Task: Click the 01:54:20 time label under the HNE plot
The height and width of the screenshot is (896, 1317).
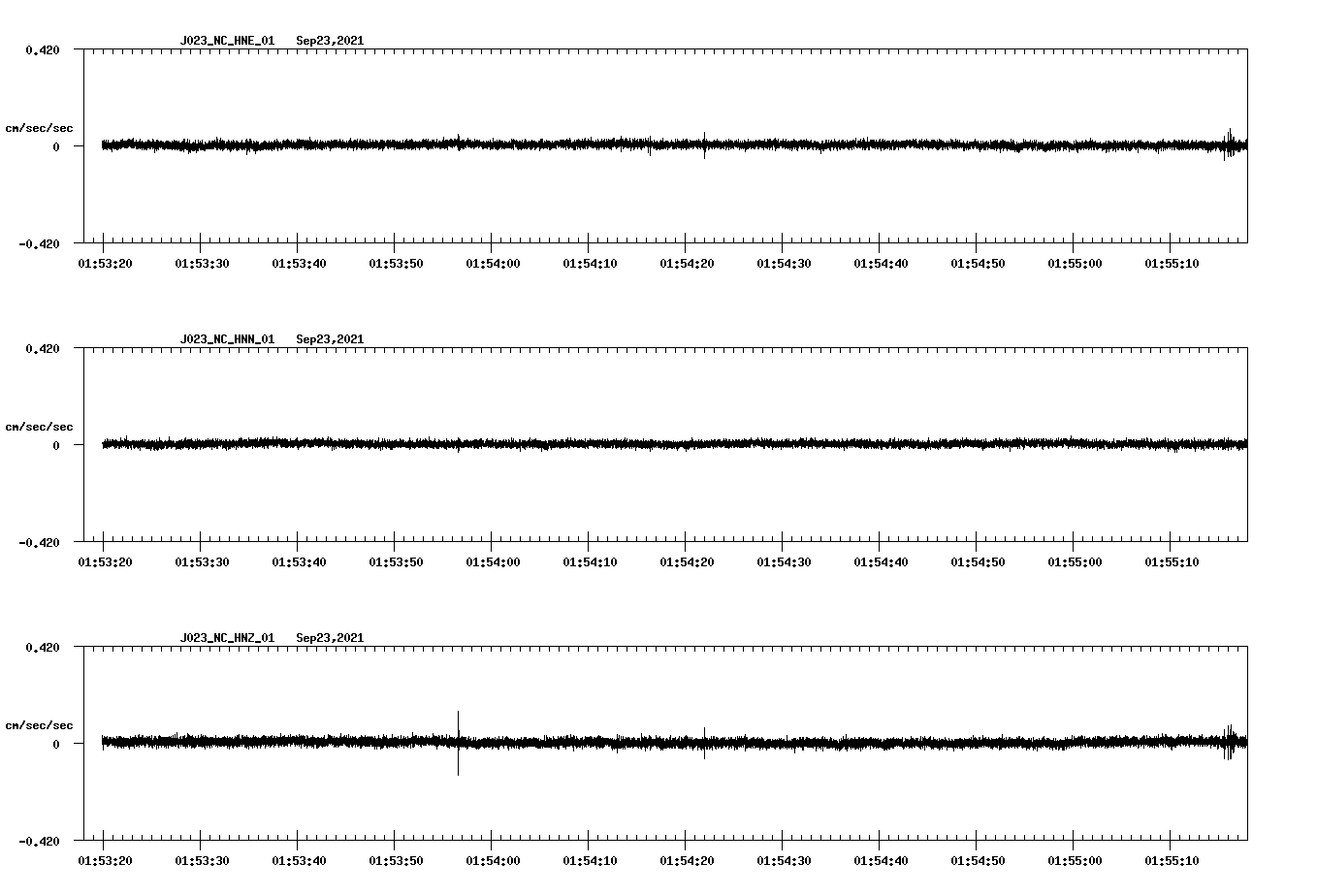Action: (687, 264)
